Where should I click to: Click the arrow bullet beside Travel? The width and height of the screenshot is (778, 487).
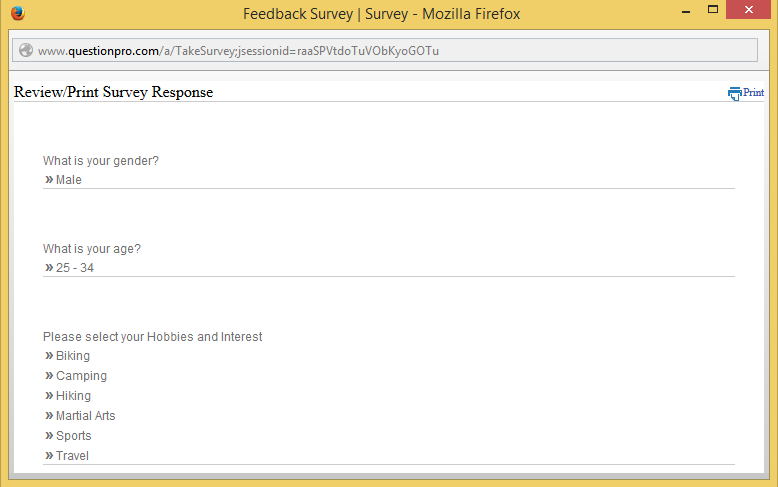click(x=49, y=455)
